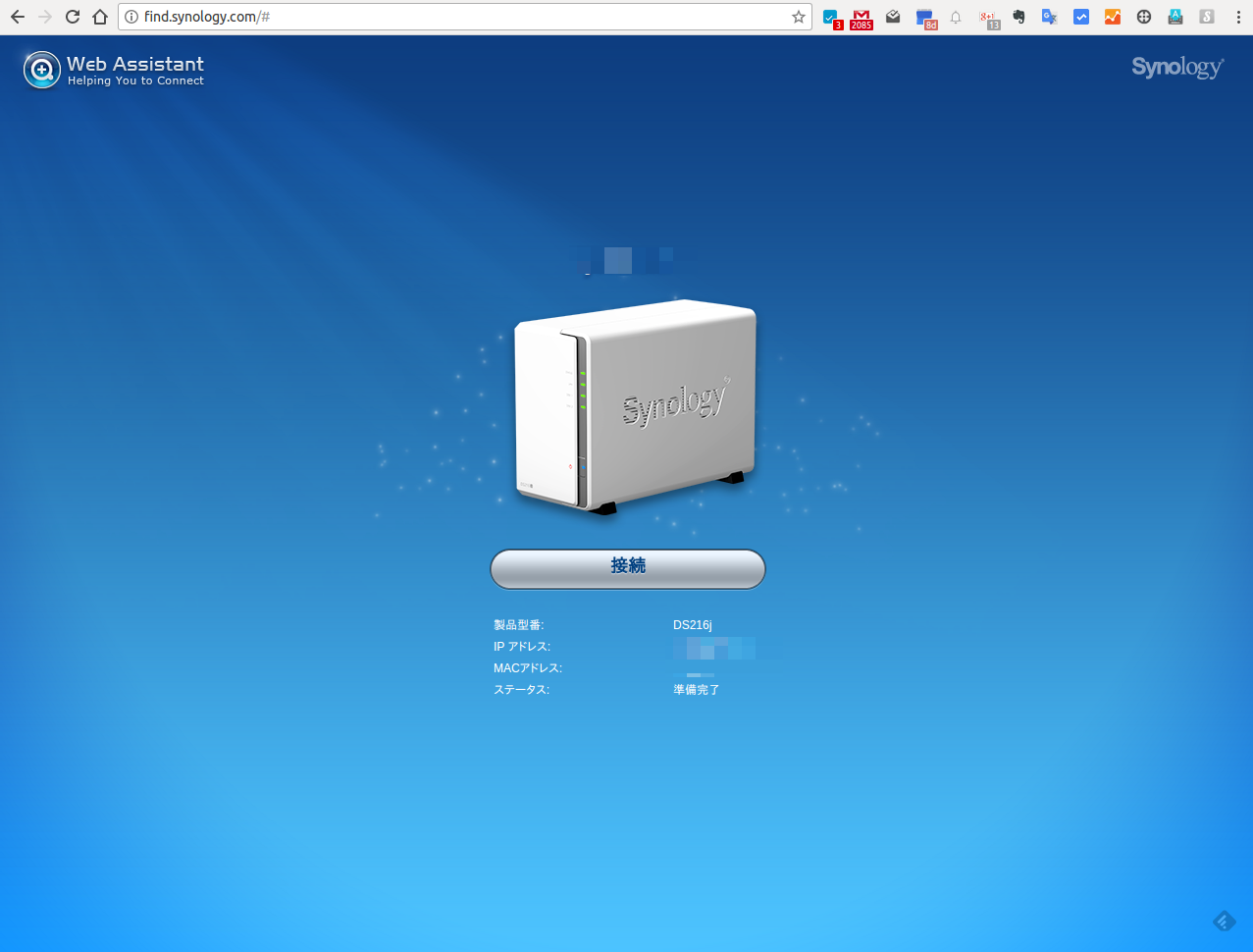The height and width of the screenshot is (952, 1253).
Task: Click the Helping You to Connect tagline
Action: click(x=135, y=81)
